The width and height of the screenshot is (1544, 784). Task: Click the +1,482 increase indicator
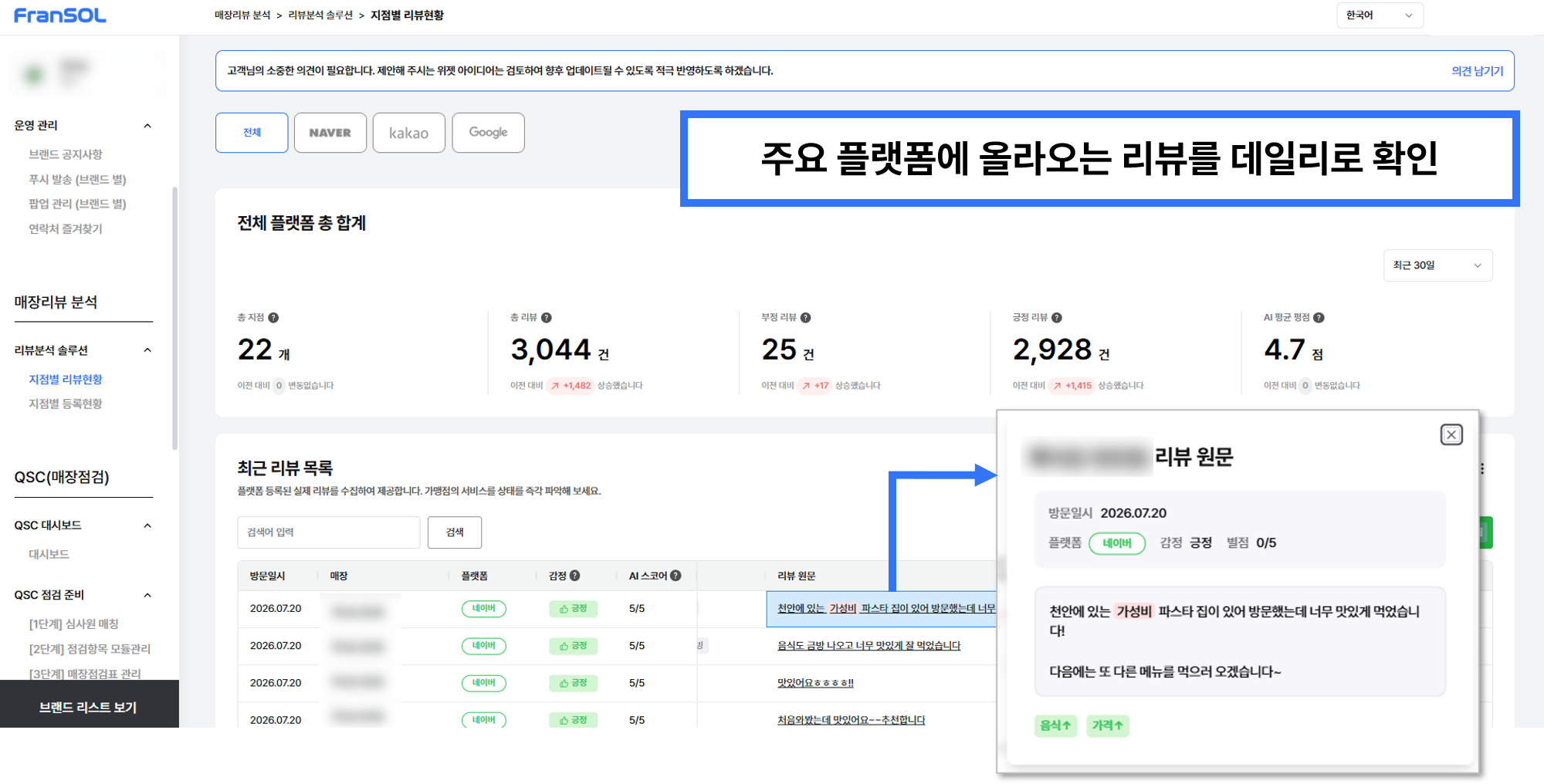[x=571, y=386]
